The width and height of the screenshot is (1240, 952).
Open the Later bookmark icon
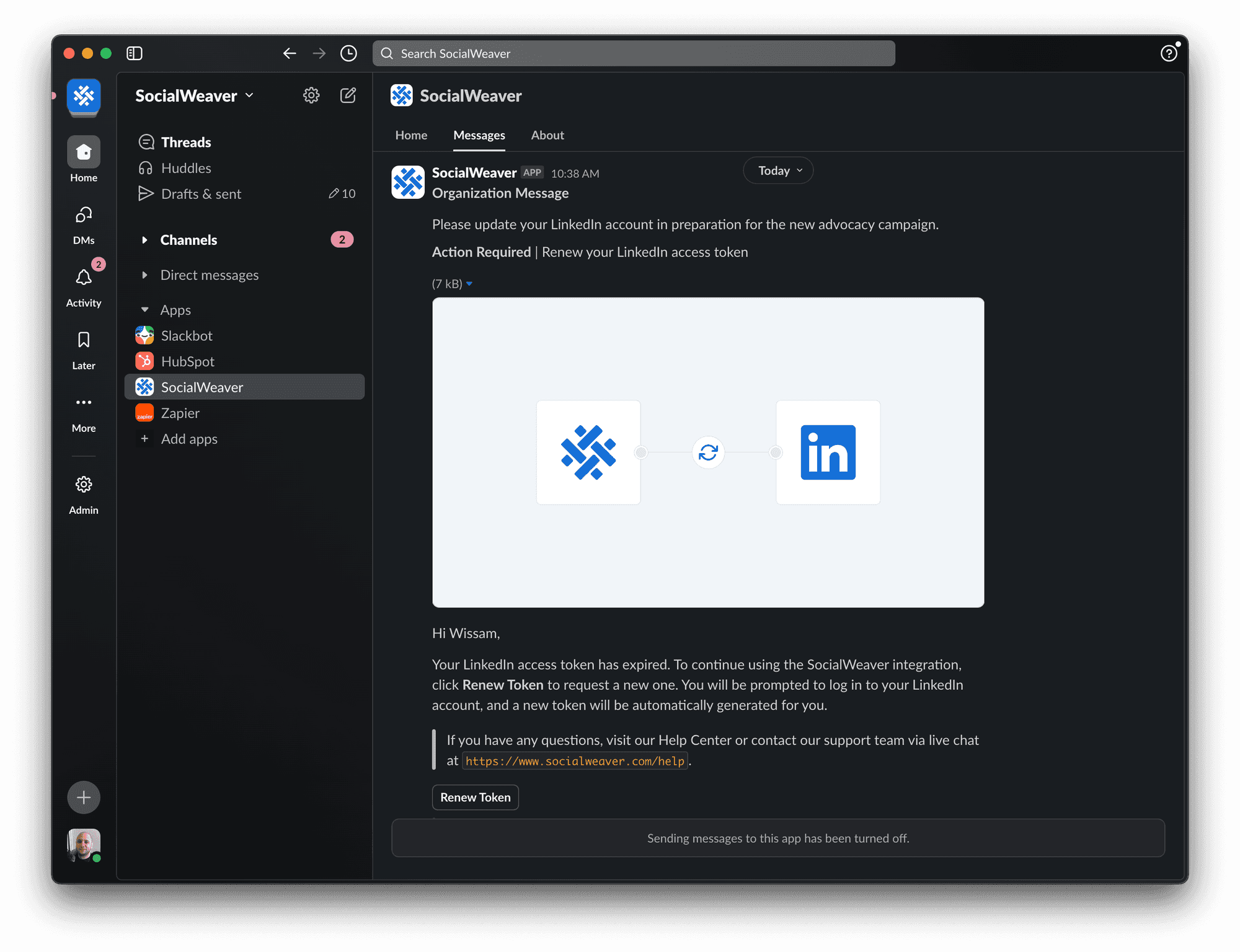(x=84, y=340)
